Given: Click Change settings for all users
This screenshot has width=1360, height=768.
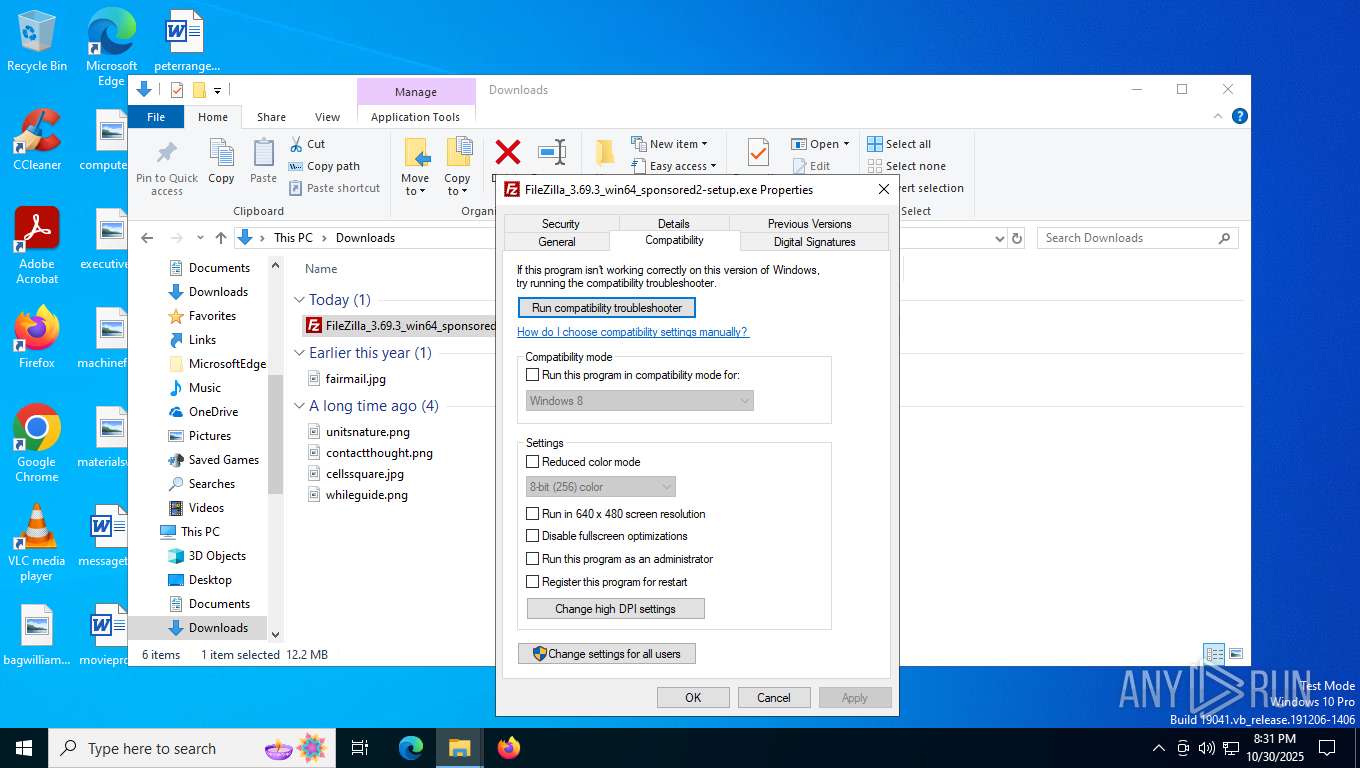Looking at the screenshot, I should tap(607, 654).
